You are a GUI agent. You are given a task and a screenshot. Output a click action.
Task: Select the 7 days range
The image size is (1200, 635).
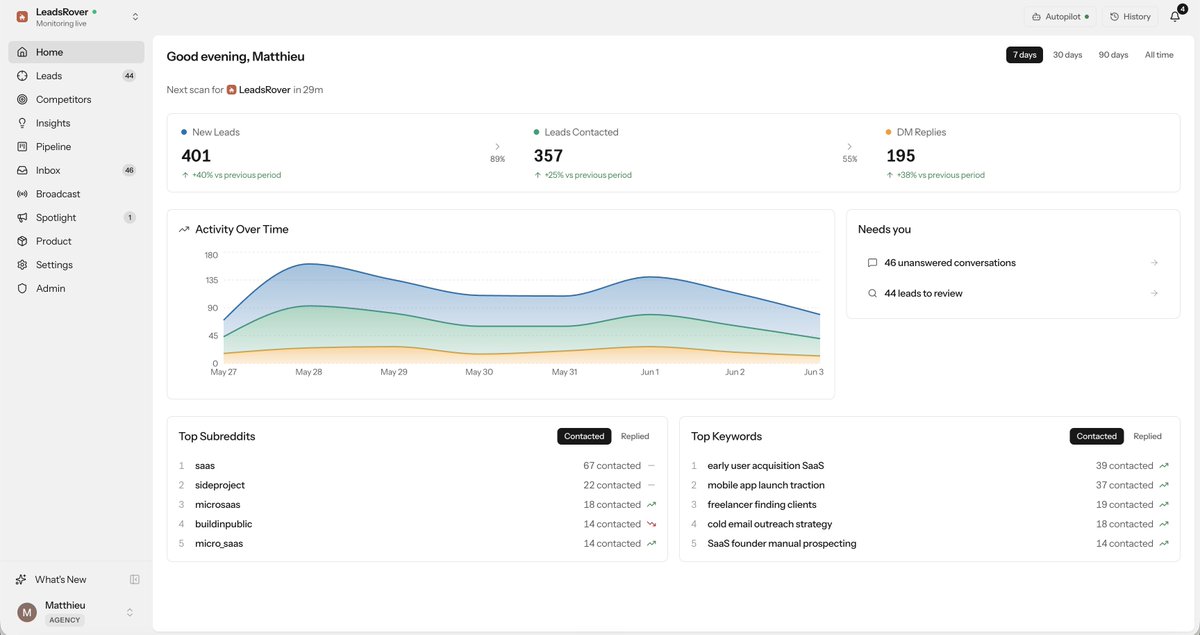[x=1024, y=55]
